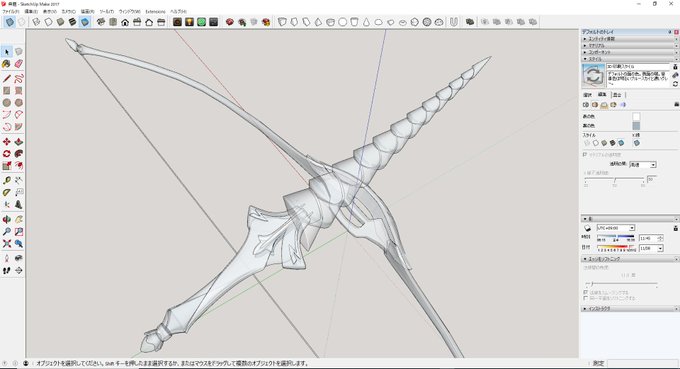Viewport: 680px width, 369px height.
Task: Switch to the 選択 tab in Styles
Action: 588,95
